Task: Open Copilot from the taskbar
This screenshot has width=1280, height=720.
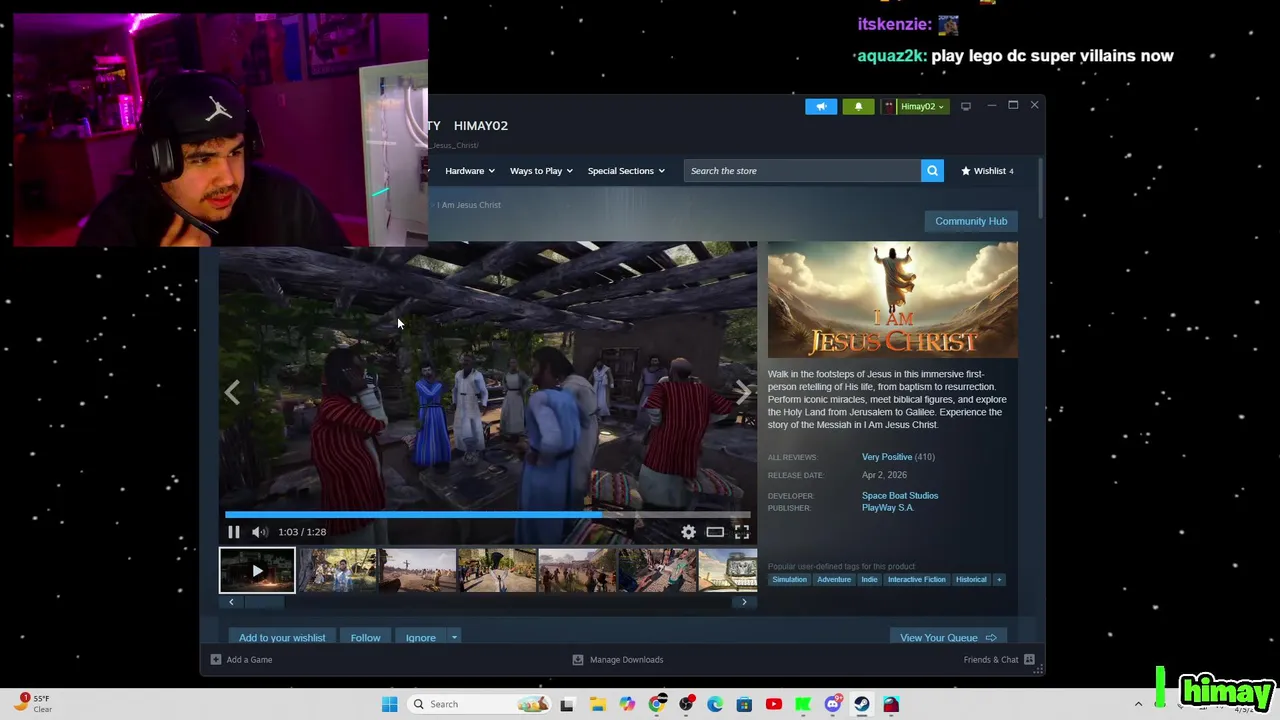Action: click(627, 704)
